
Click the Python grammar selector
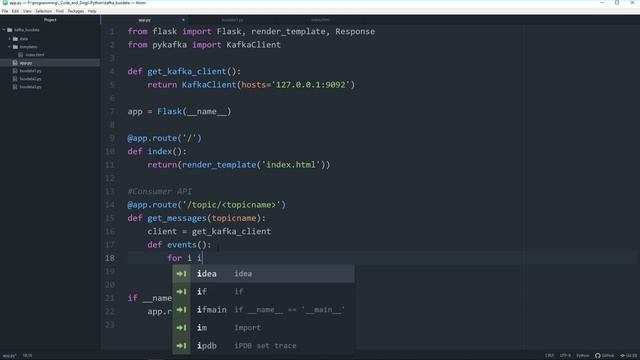[x=582, y=356]
